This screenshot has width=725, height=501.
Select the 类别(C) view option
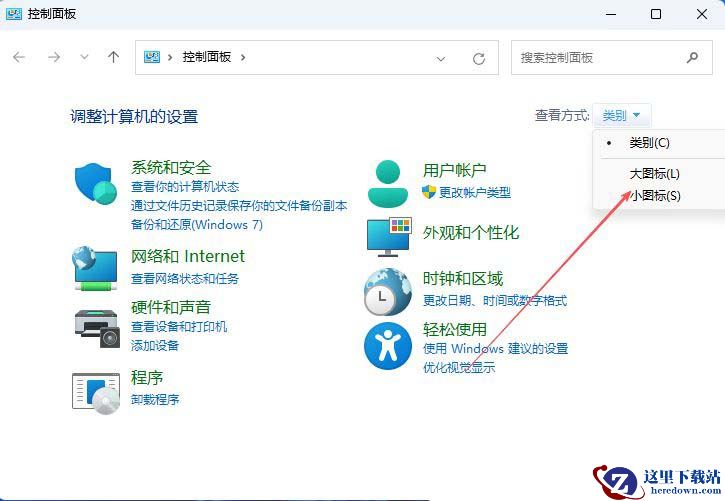pyautogui.click(x=649, y=143)
